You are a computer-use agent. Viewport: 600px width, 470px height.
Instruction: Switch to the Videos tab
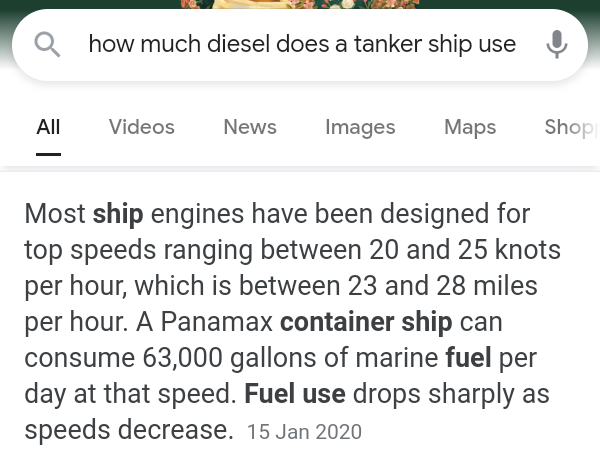(142, 127)
